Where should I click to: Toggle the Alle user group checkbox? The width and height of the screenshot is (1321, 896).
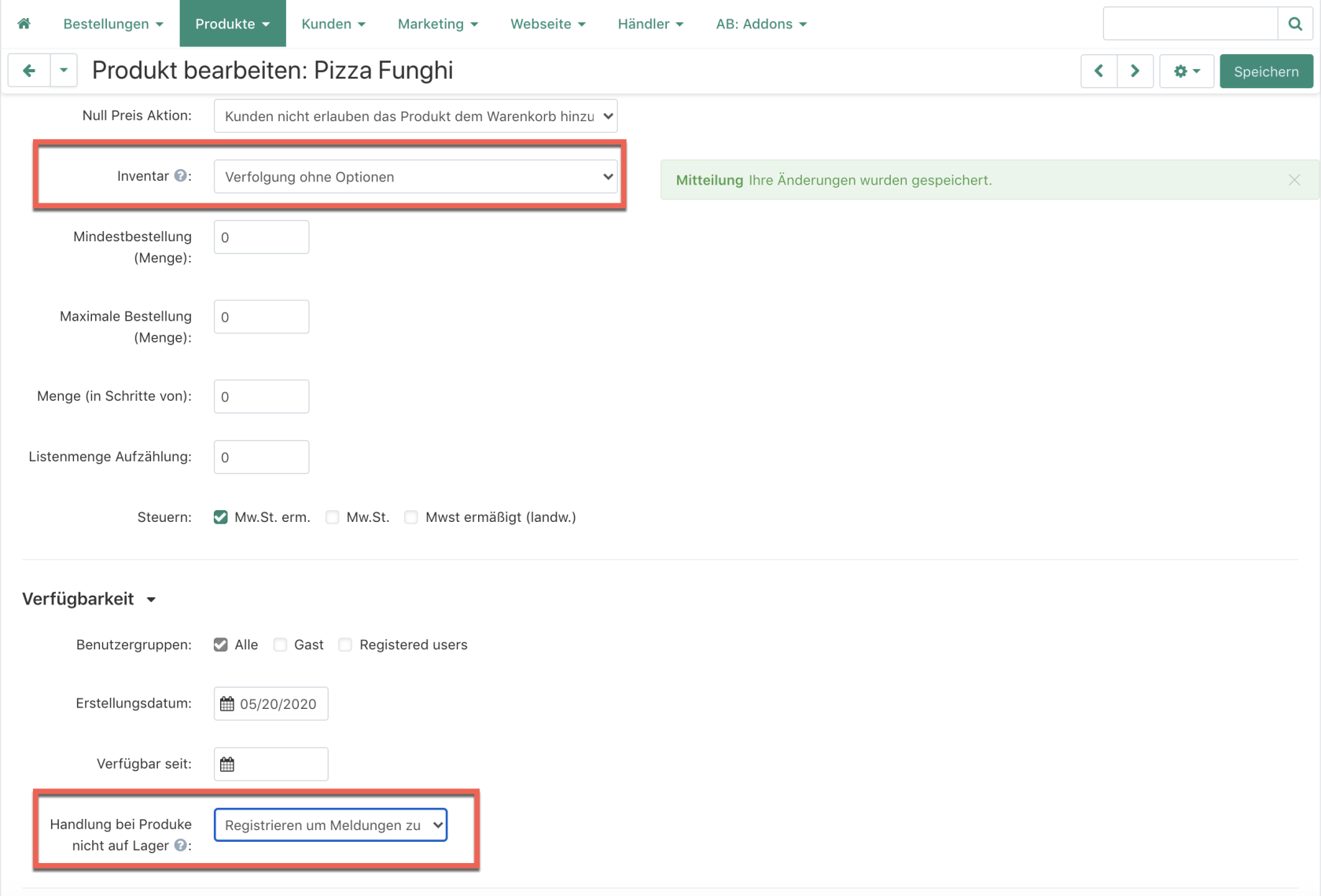tap(221, 644)
